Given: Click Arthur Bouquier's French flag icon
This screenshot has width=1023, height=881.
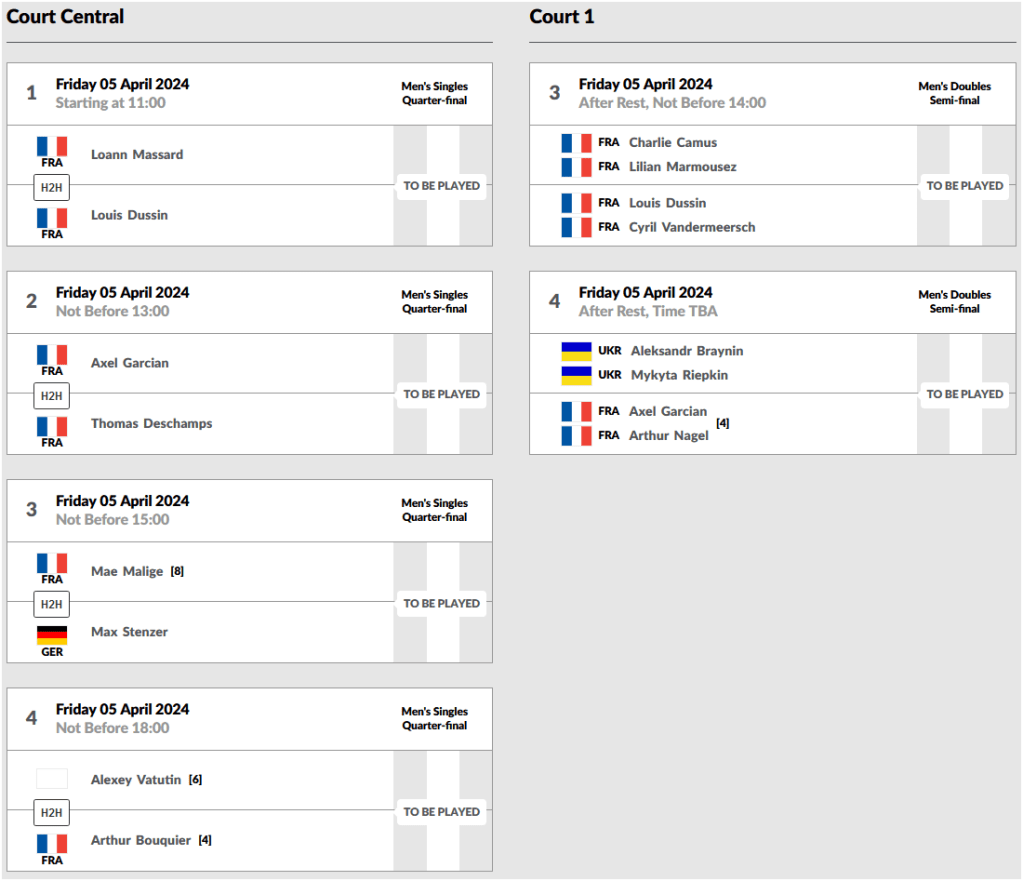Looking at the screenshot, I should pyautogui.click(x=52, y=843).
